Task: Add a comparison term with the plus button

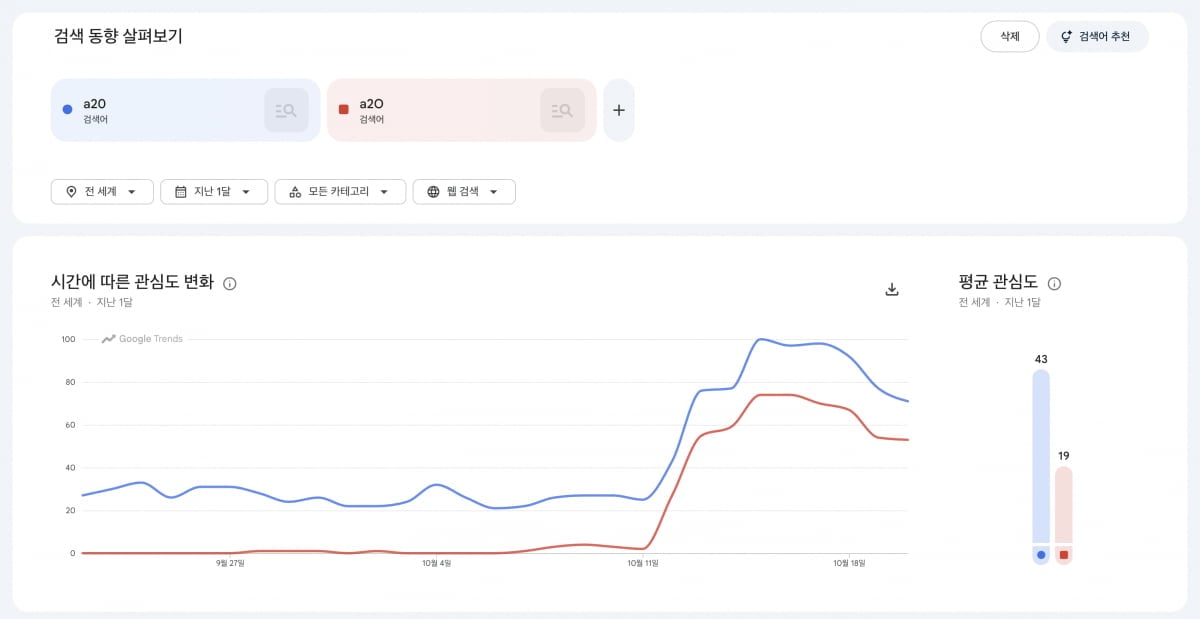Action: (x=619, y=110)
